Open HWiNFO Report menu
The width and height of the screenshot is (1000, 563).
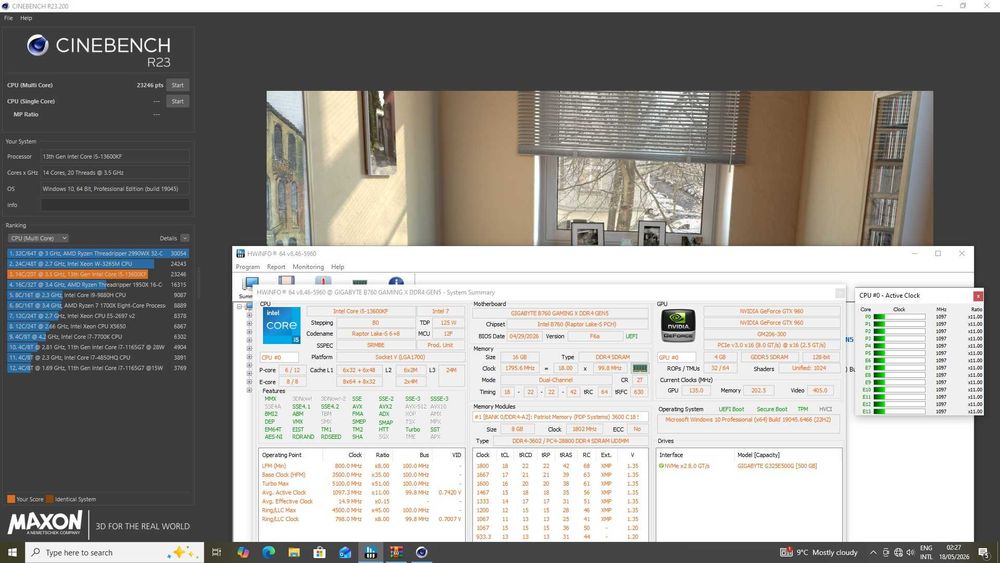click(x=276, y=267)
